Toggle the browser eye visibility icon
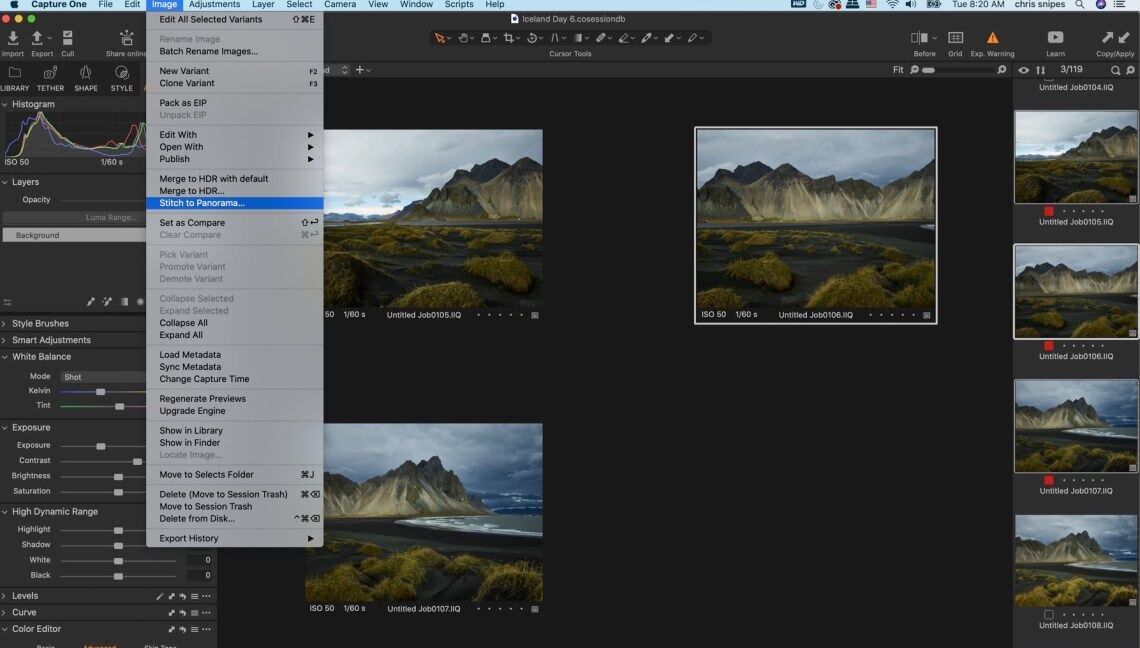Viewport: 1140px width, 648px height. pos(1023,70)
